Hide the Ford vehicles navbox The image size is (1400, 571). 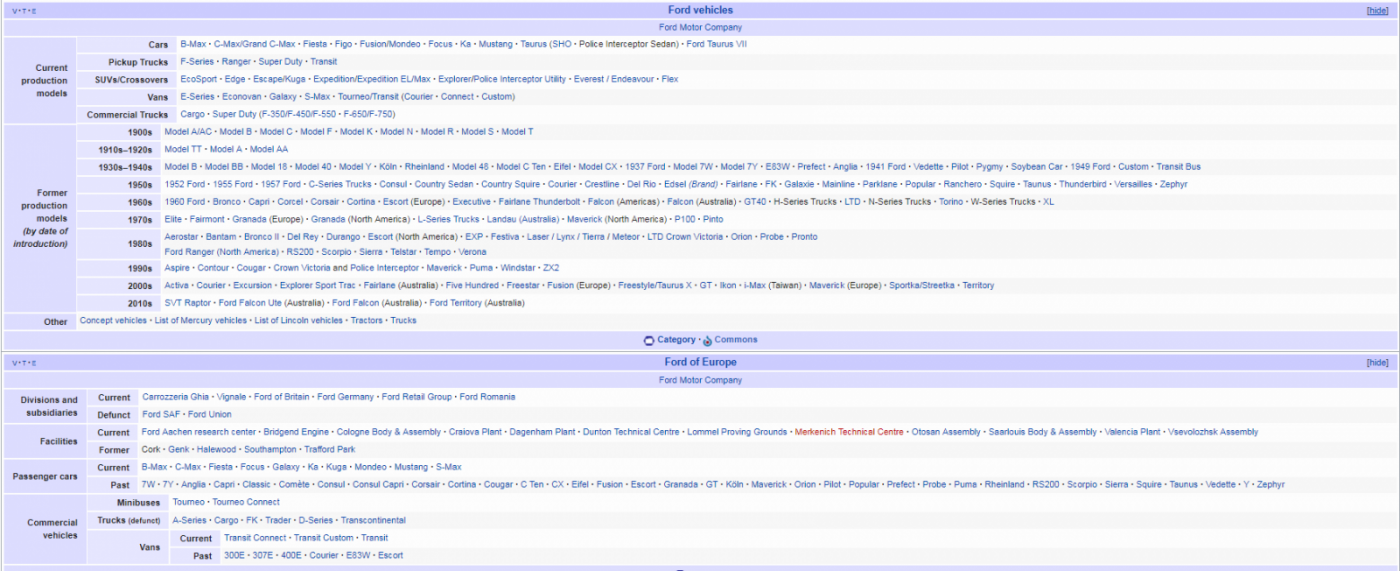point(1377,10)
